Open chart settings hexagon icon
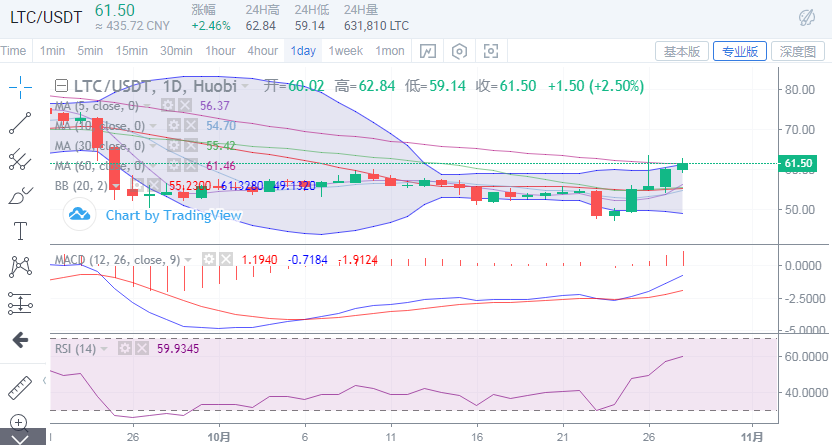 click(459, 51)
